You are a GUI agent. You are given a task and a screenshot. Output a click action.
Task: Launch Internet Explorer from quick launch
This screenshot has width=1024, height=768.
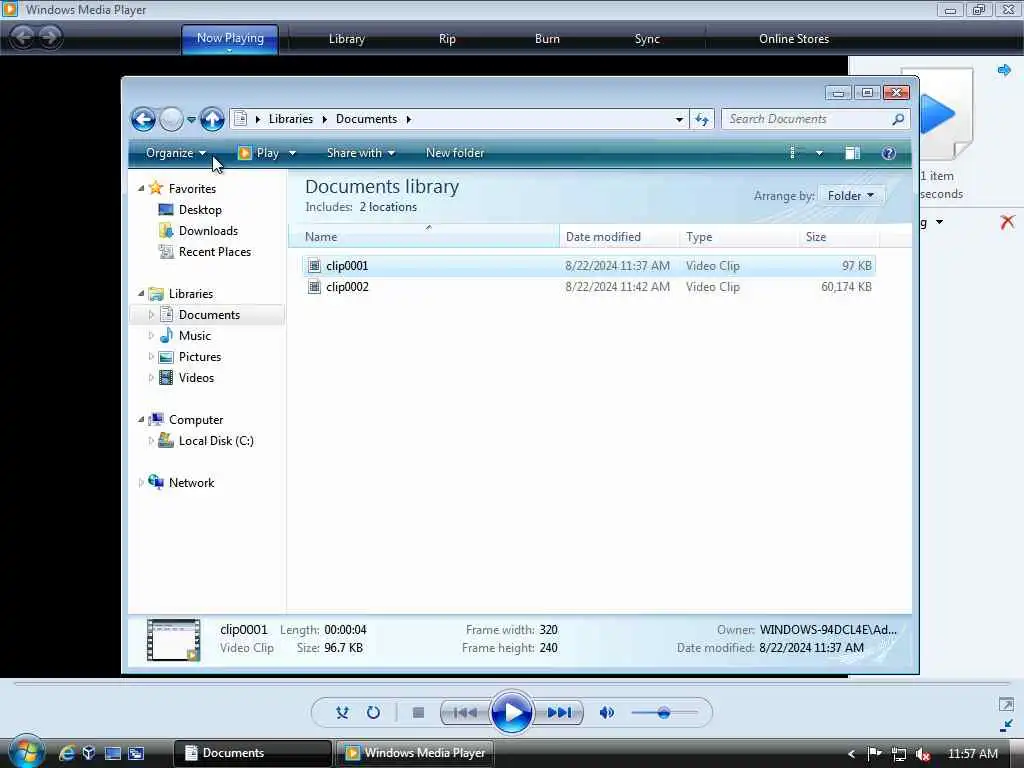[x=67, y=753]
